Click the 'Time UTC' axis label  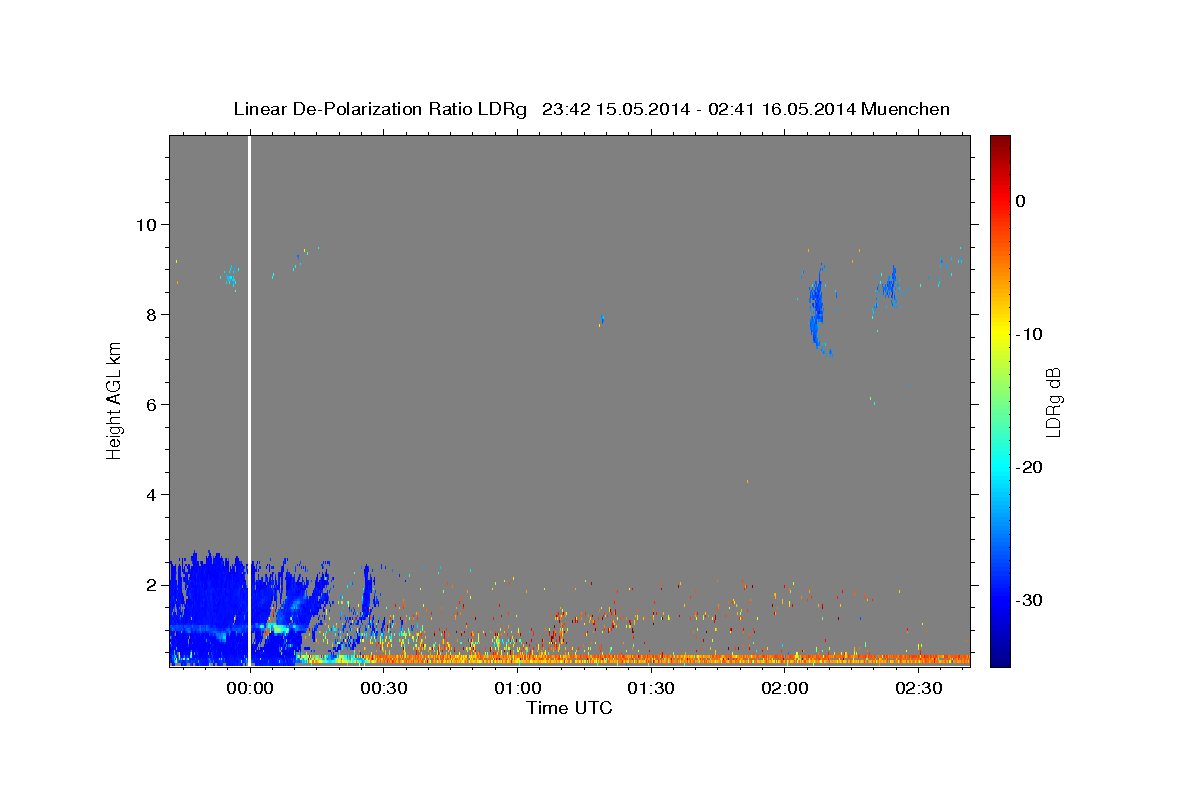coord(569,708)
